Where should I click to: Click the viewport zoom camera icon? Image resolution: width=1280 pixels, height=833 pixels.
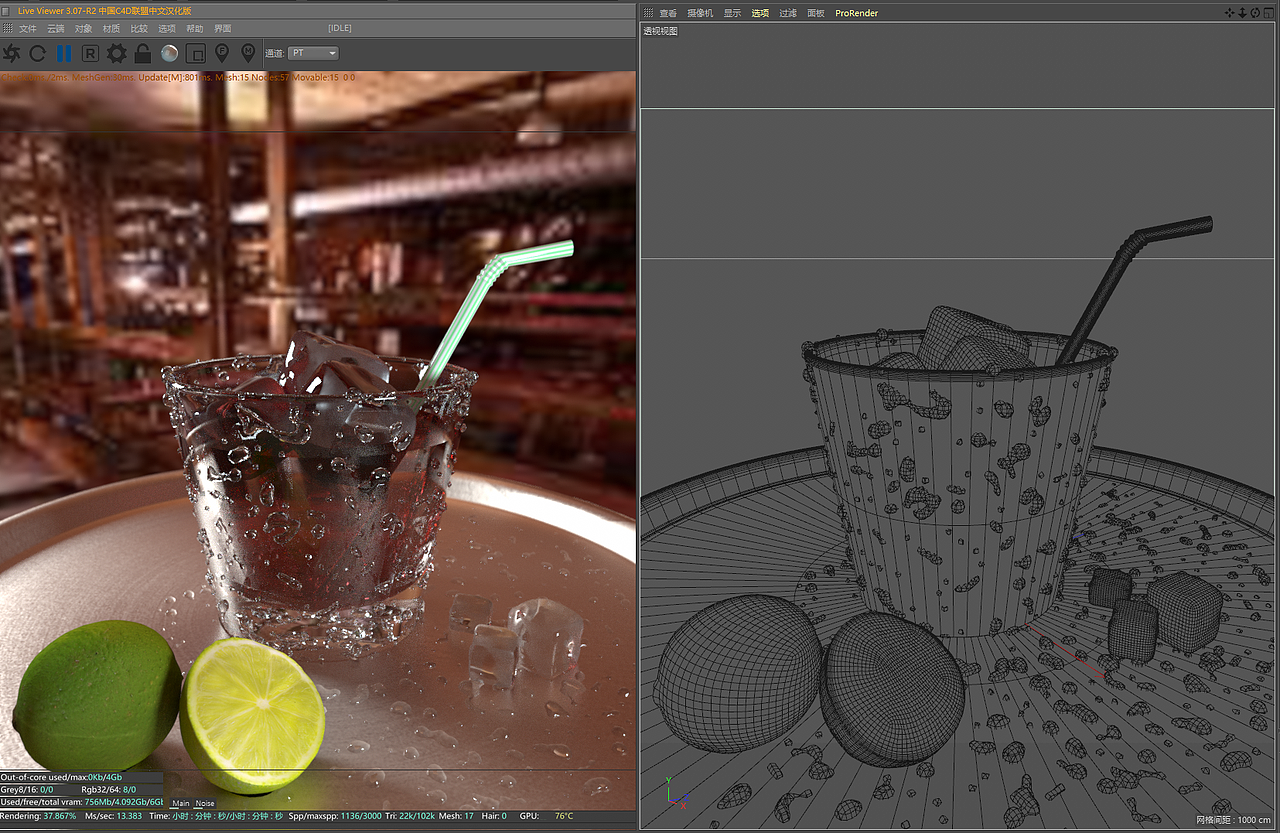click(x=1242, y=13)
